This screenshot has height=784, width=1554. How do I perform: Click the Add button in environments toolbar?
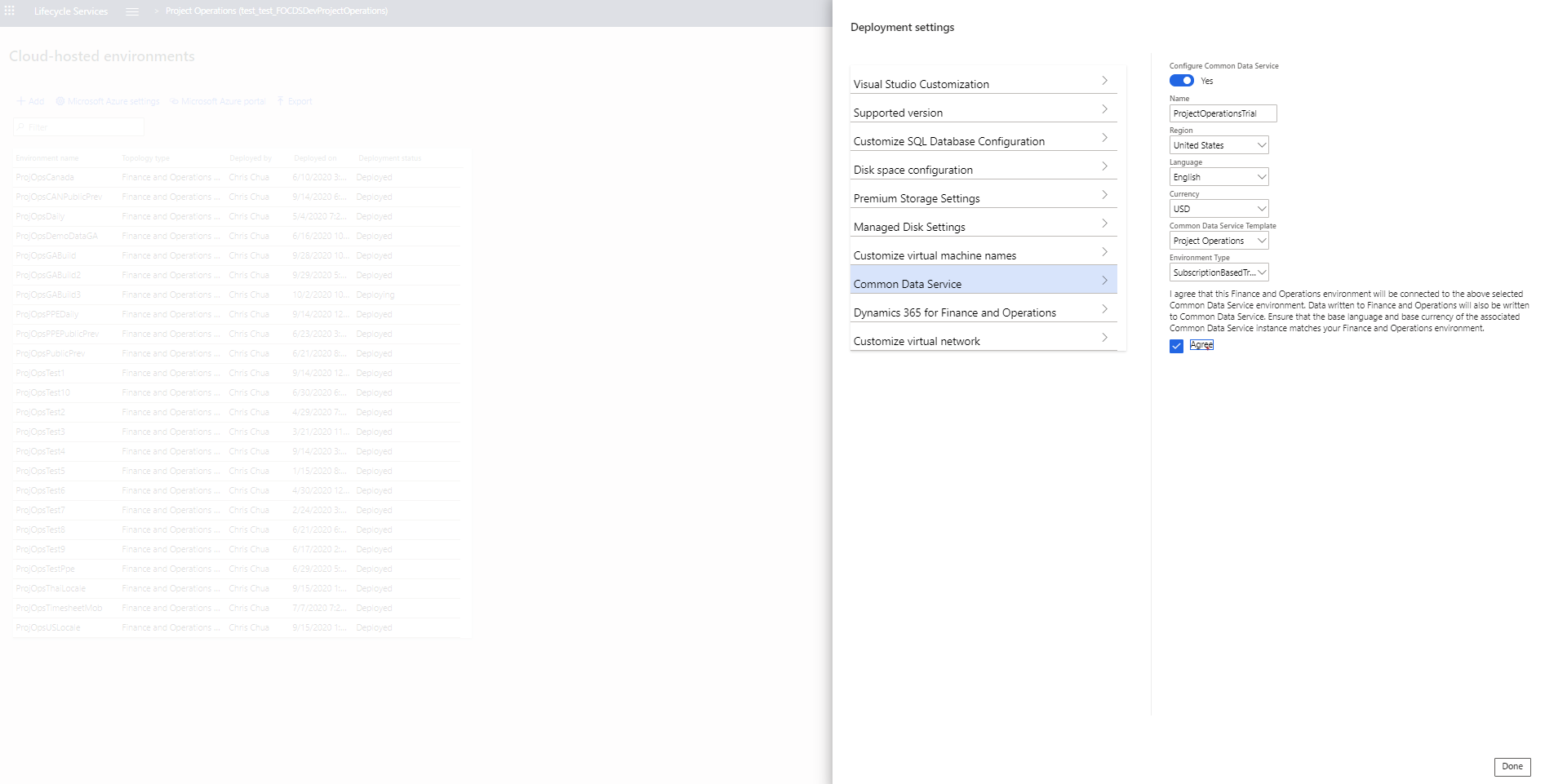pyautogui.click(x=31, y=101)
